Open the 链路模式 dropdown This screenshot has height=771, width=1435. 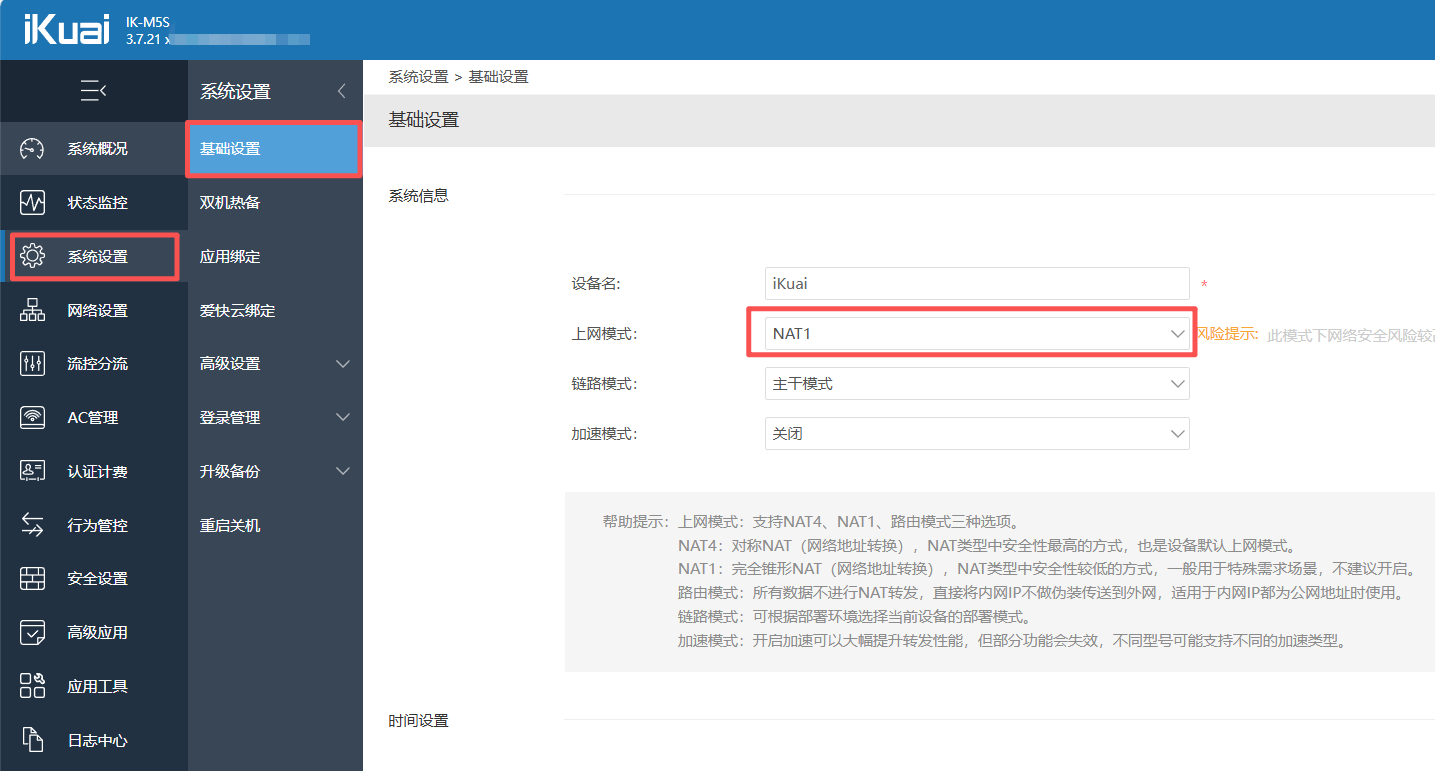pos(975,384)
